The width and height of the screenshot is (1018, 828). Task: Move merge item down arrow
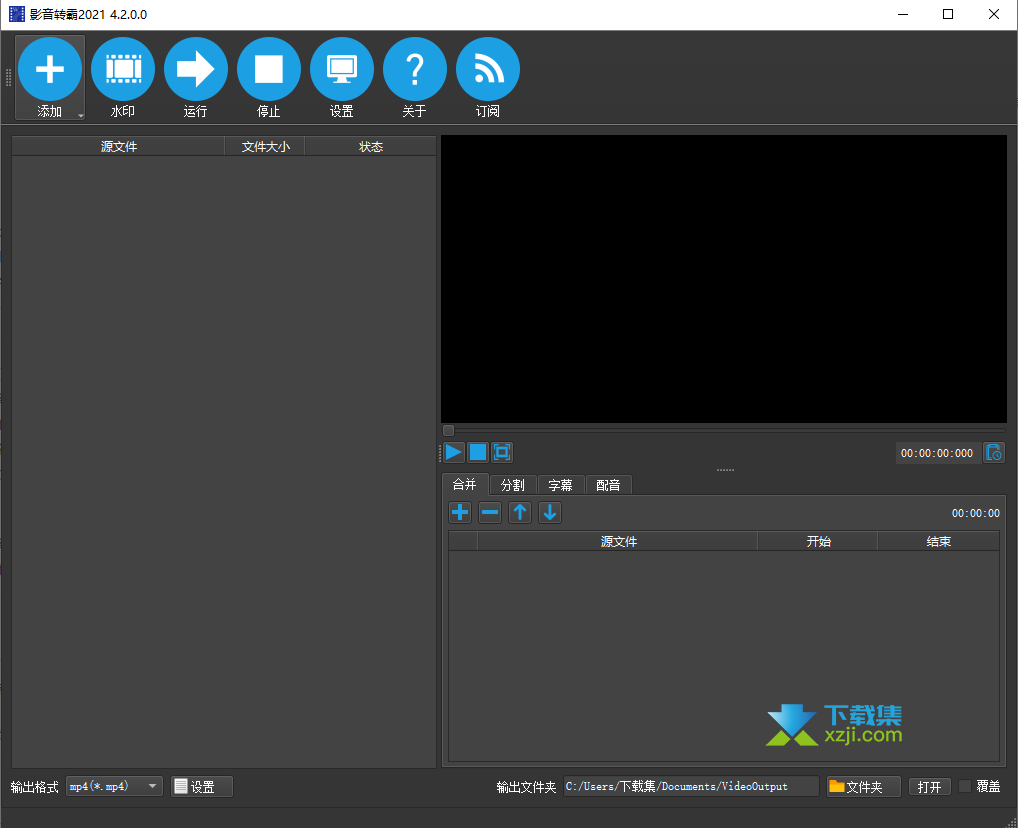click(550, 512)
